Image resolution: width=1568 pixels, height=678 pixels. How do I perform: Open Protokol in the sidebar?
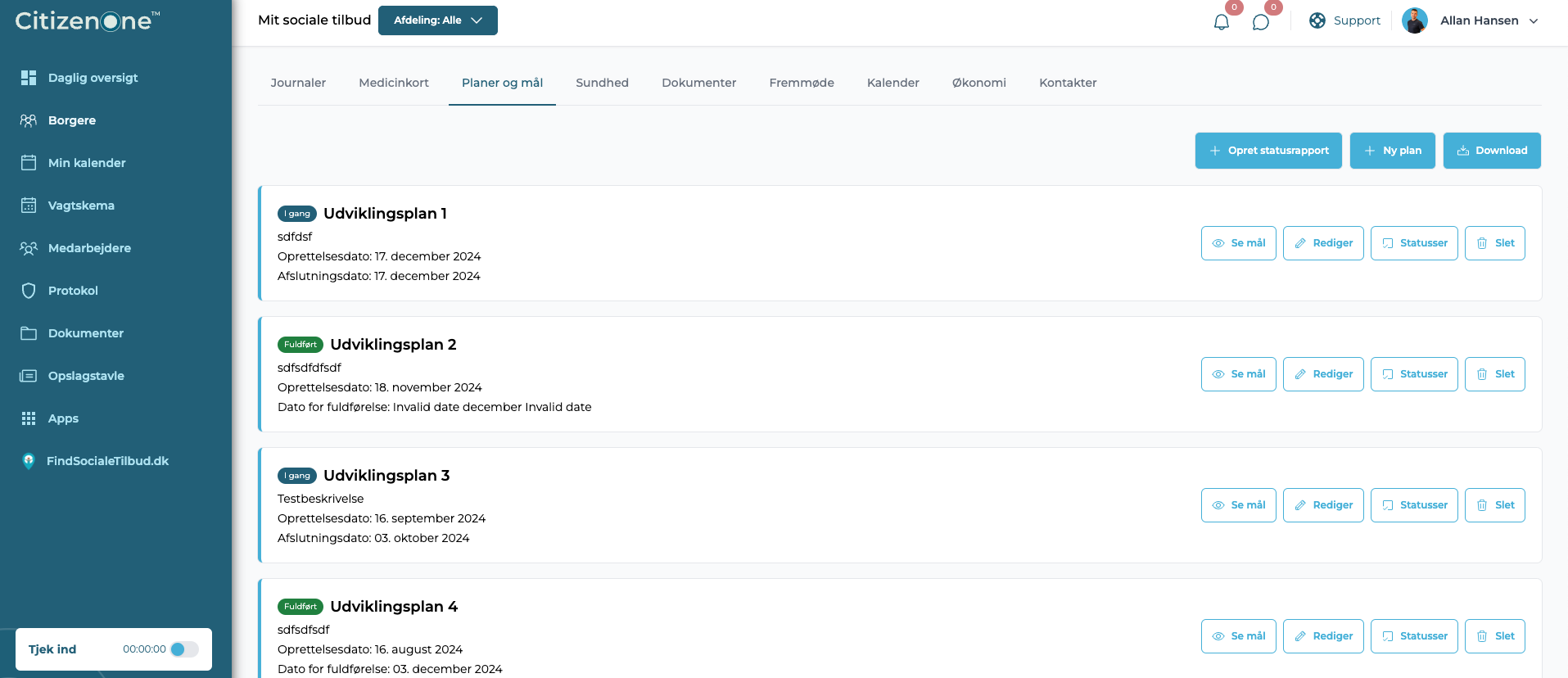[x=73, y=291]
